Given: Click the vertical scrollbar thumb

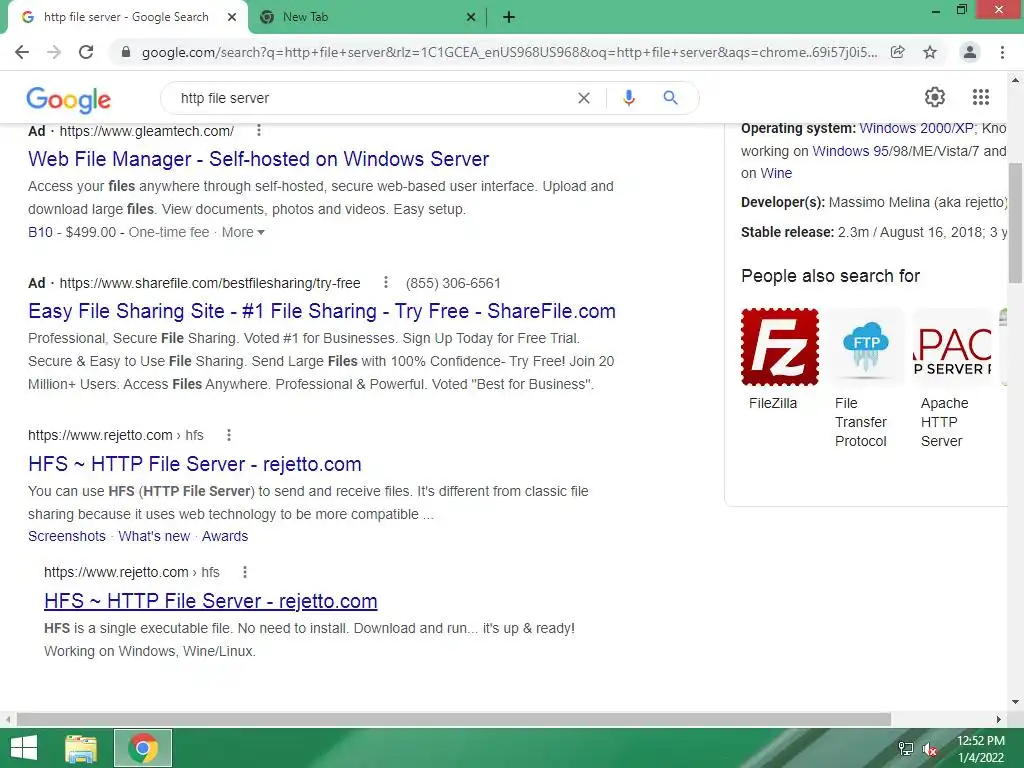Looking at the screenshot, I should 1016,222.
